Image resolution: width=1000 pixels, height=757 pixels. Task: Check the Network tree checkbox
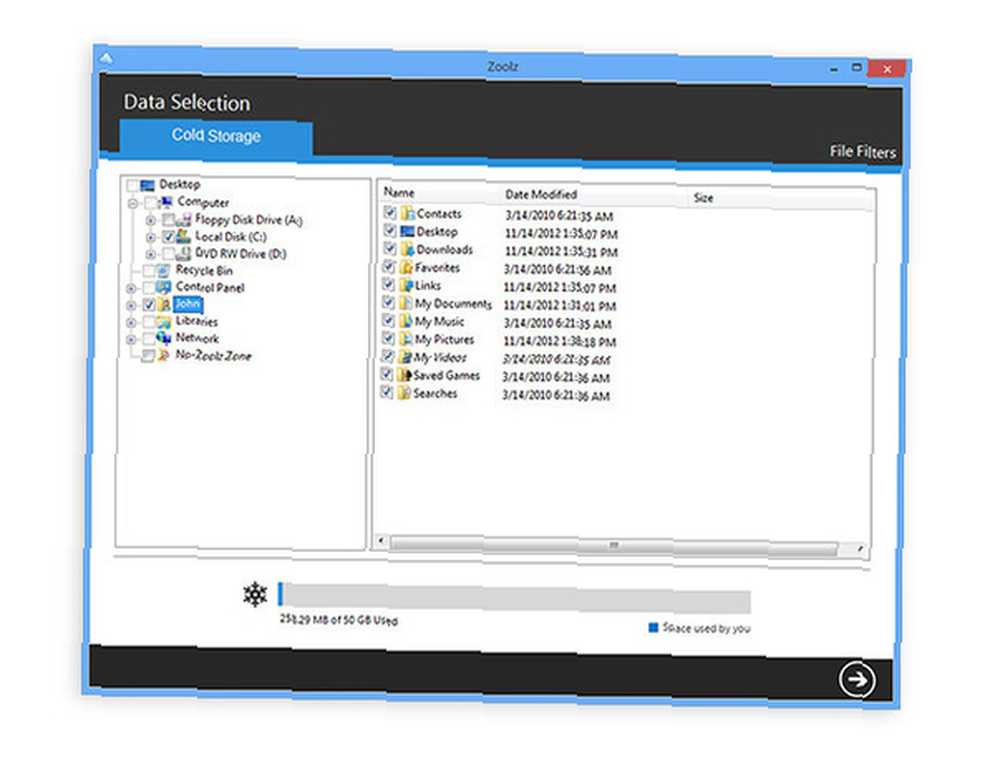149,339
